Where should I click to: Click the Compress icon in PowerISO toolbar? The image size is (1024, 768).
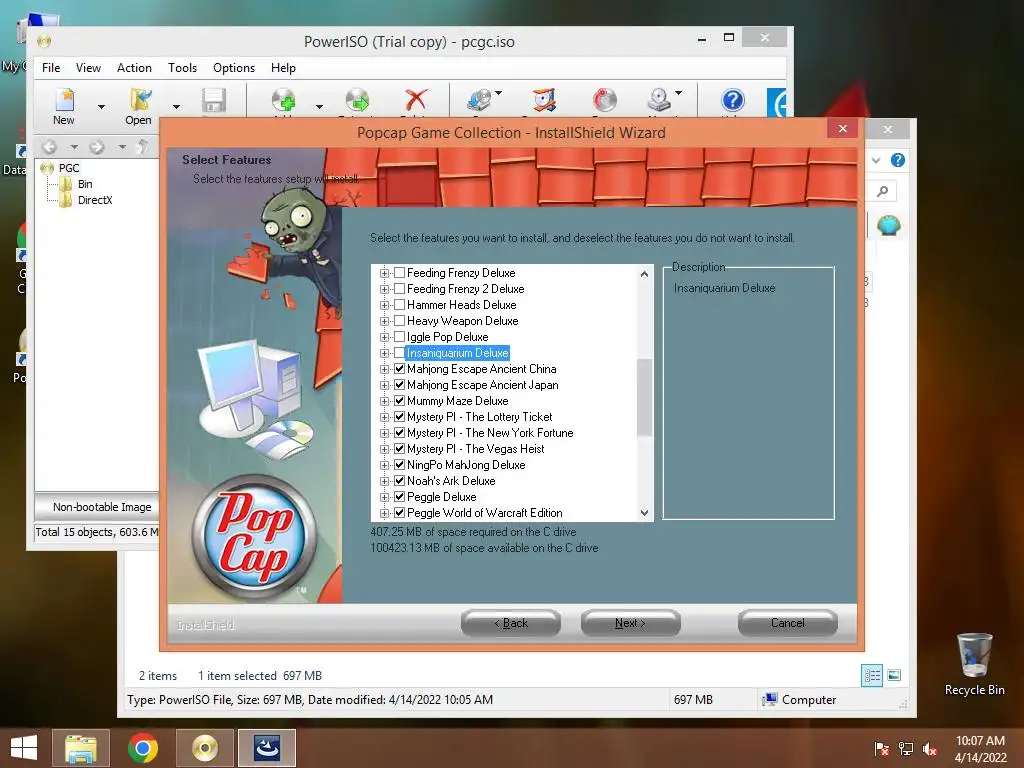tap(543, 100)
